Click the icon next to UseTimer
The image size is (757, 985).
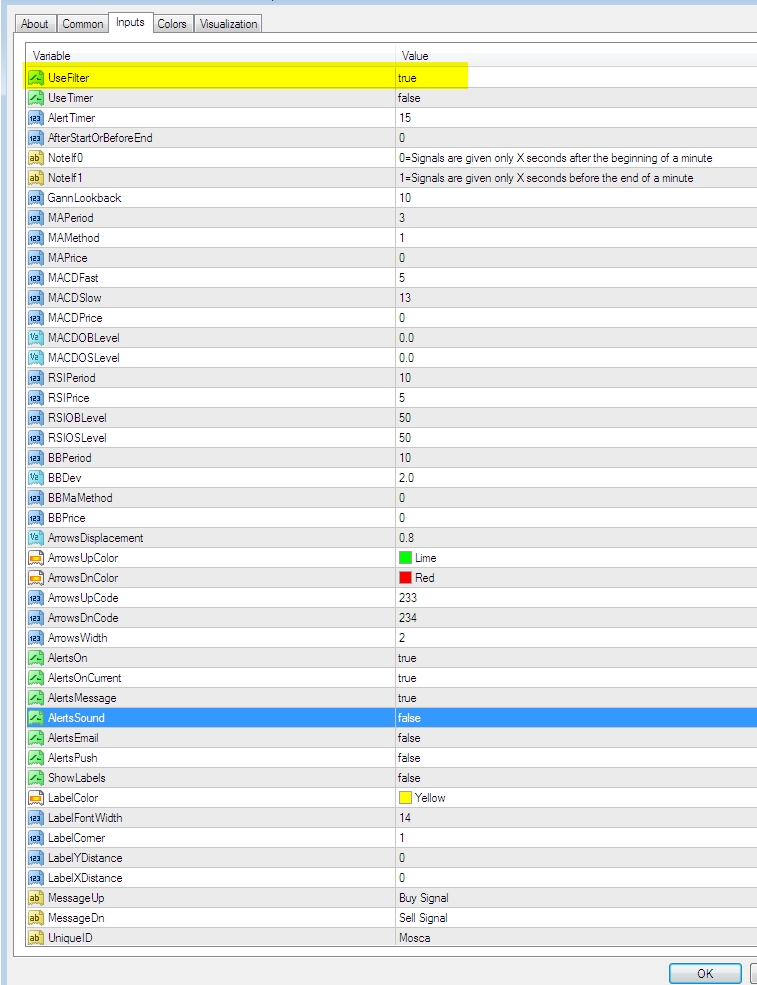tap(36, 98)
